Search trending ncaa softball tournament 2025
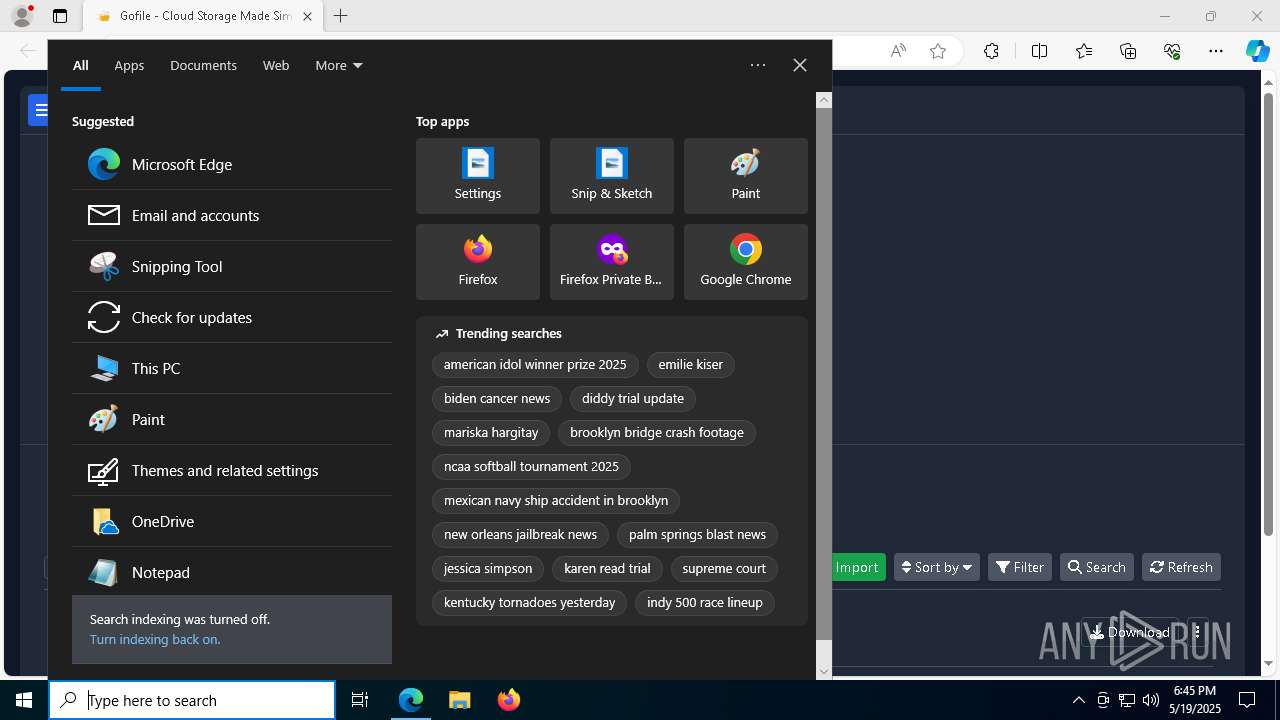1280x720 pixels. (531, 466)
